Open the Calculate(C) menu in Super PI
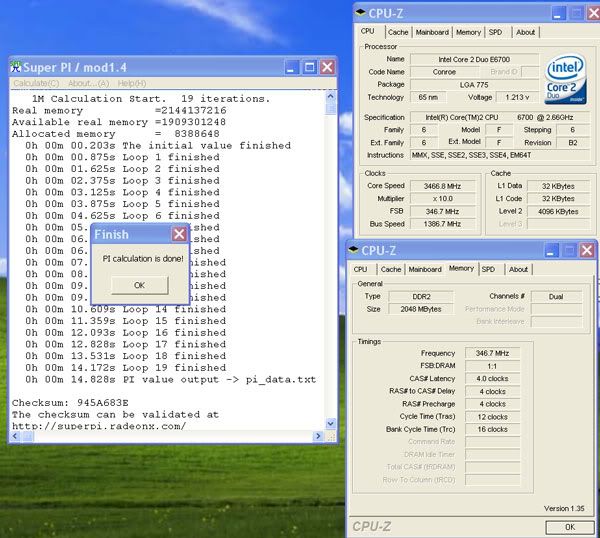This screenshot has width=600, height=538. (36, 83)
